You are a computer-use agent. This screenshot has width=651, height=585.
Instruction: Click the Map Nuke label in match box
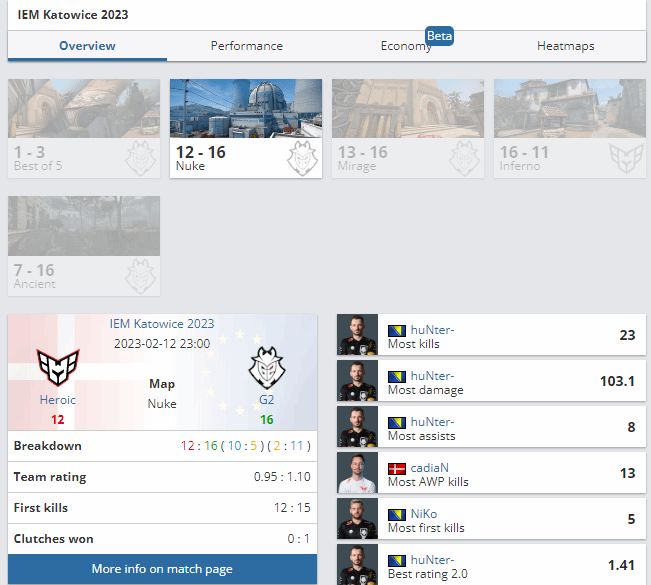[x=162, y=394]
